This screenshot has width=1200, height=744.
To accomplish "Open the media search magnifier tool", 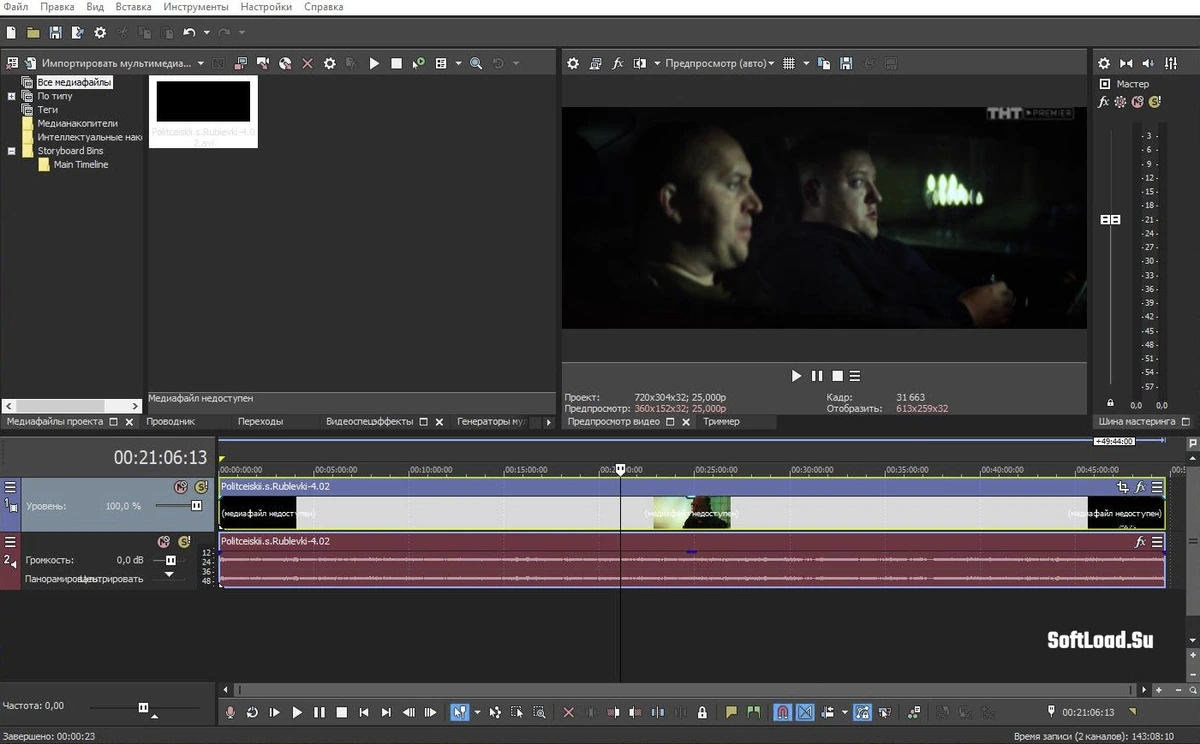I will pos(476,63).
